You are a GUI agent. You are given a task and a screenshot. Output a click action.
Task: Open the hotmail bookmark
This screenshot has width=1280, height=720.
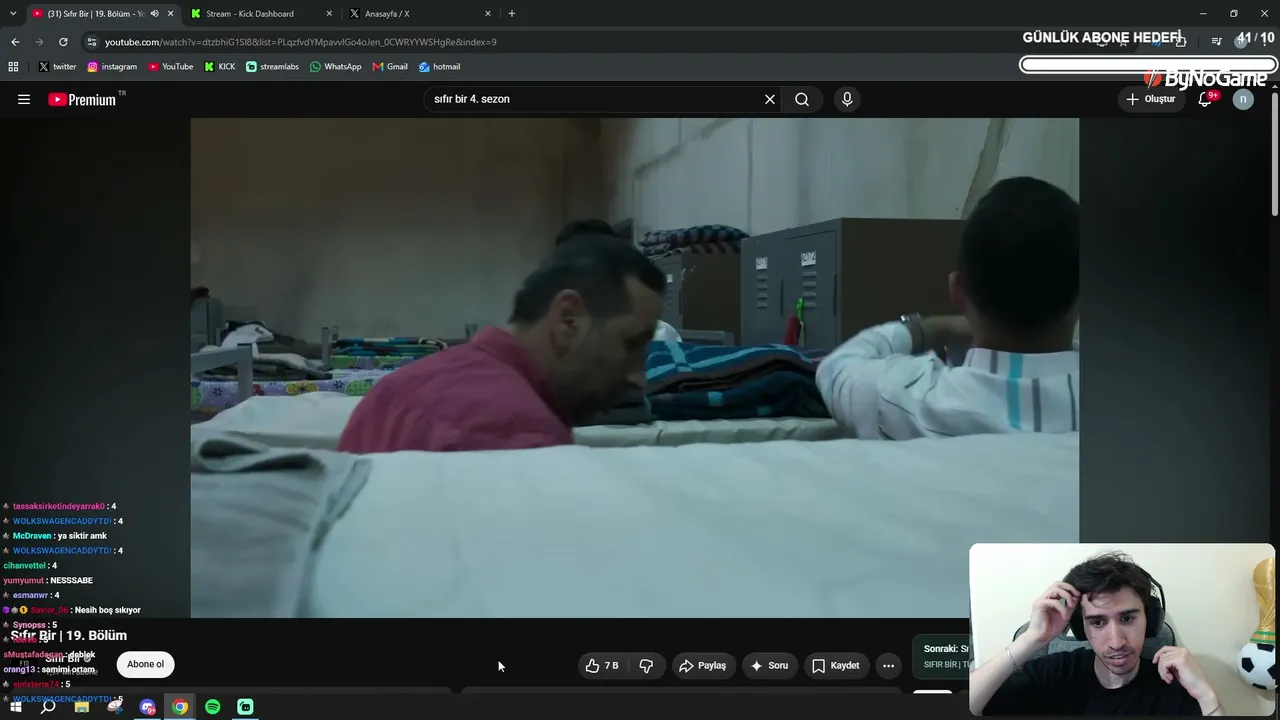point(440,67)
